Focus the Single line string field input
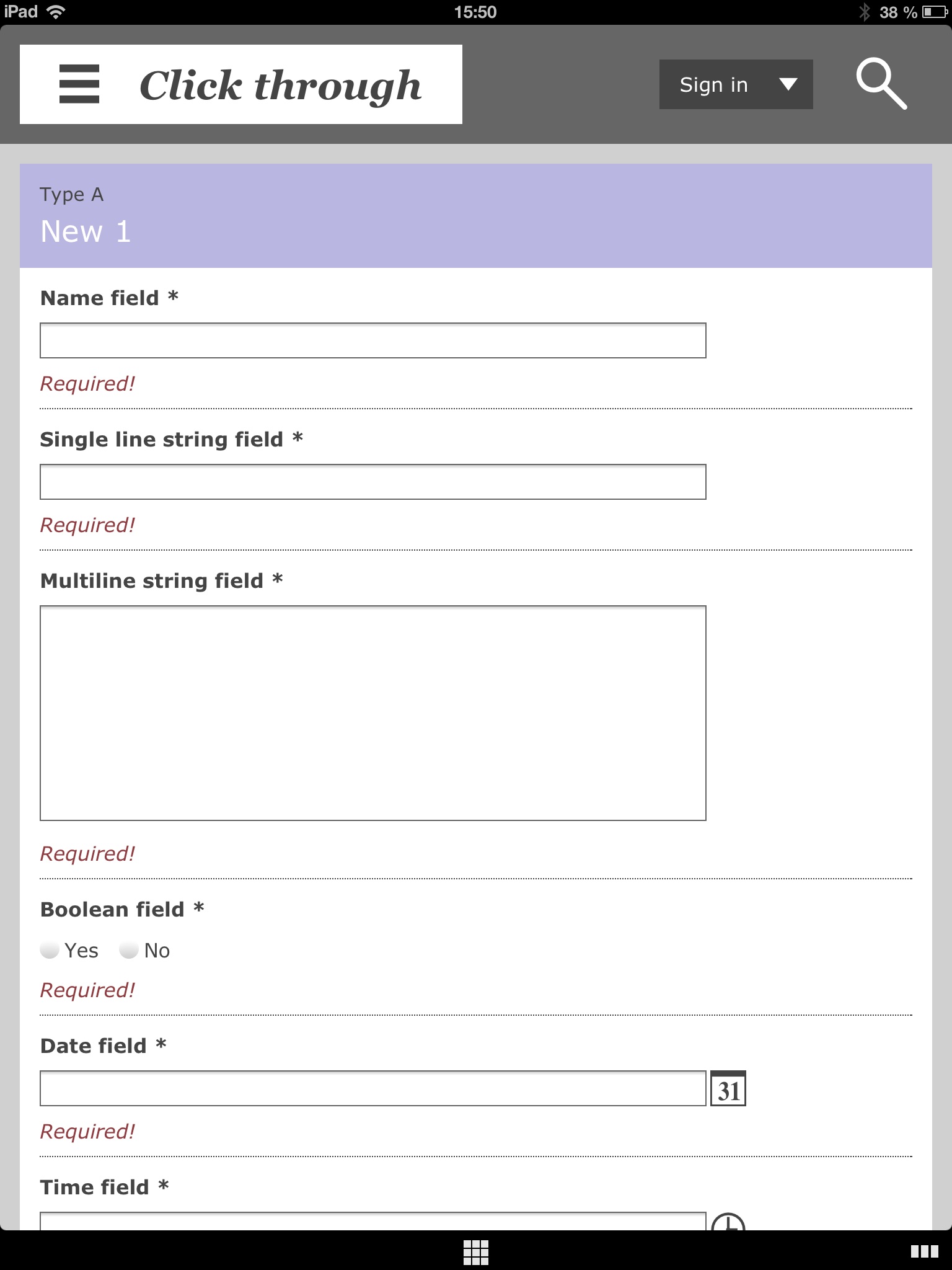The width and height of the screenshot is (952, 1270). [372, 482]
